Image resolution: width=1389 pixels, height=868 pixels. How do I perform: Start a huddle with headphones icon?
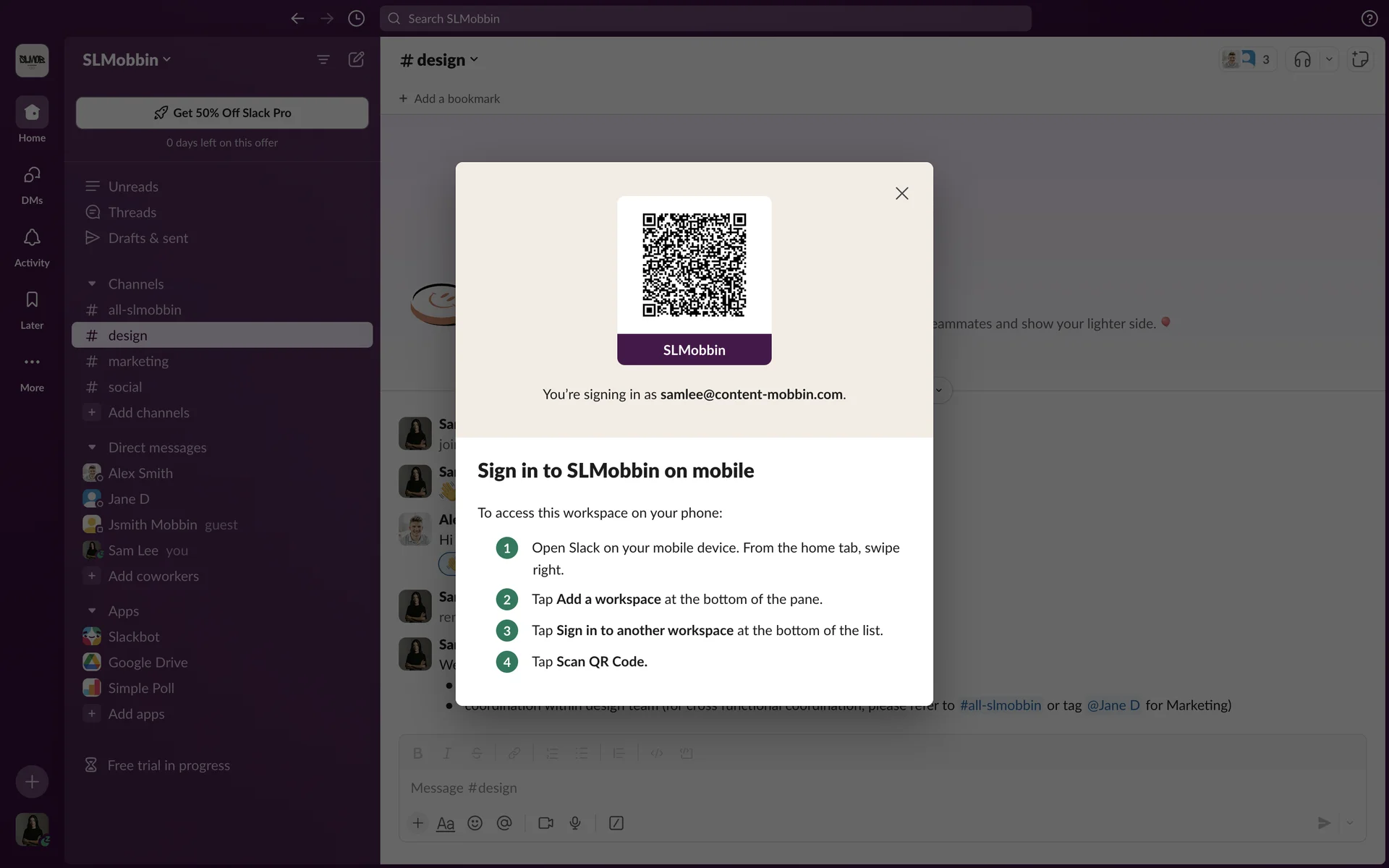click(x=1302, y=59)
